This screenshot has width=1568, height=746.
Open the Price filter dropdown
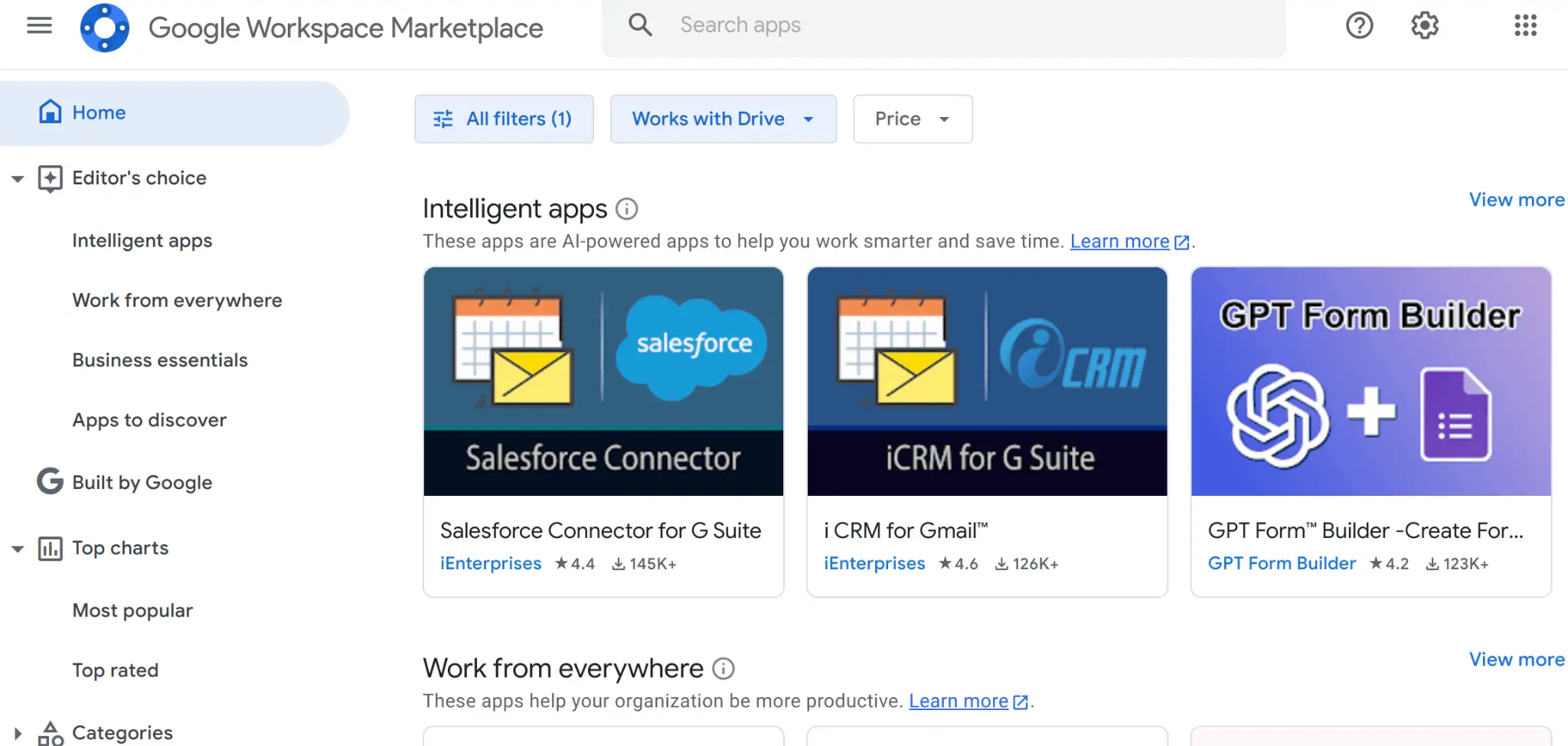913,119
